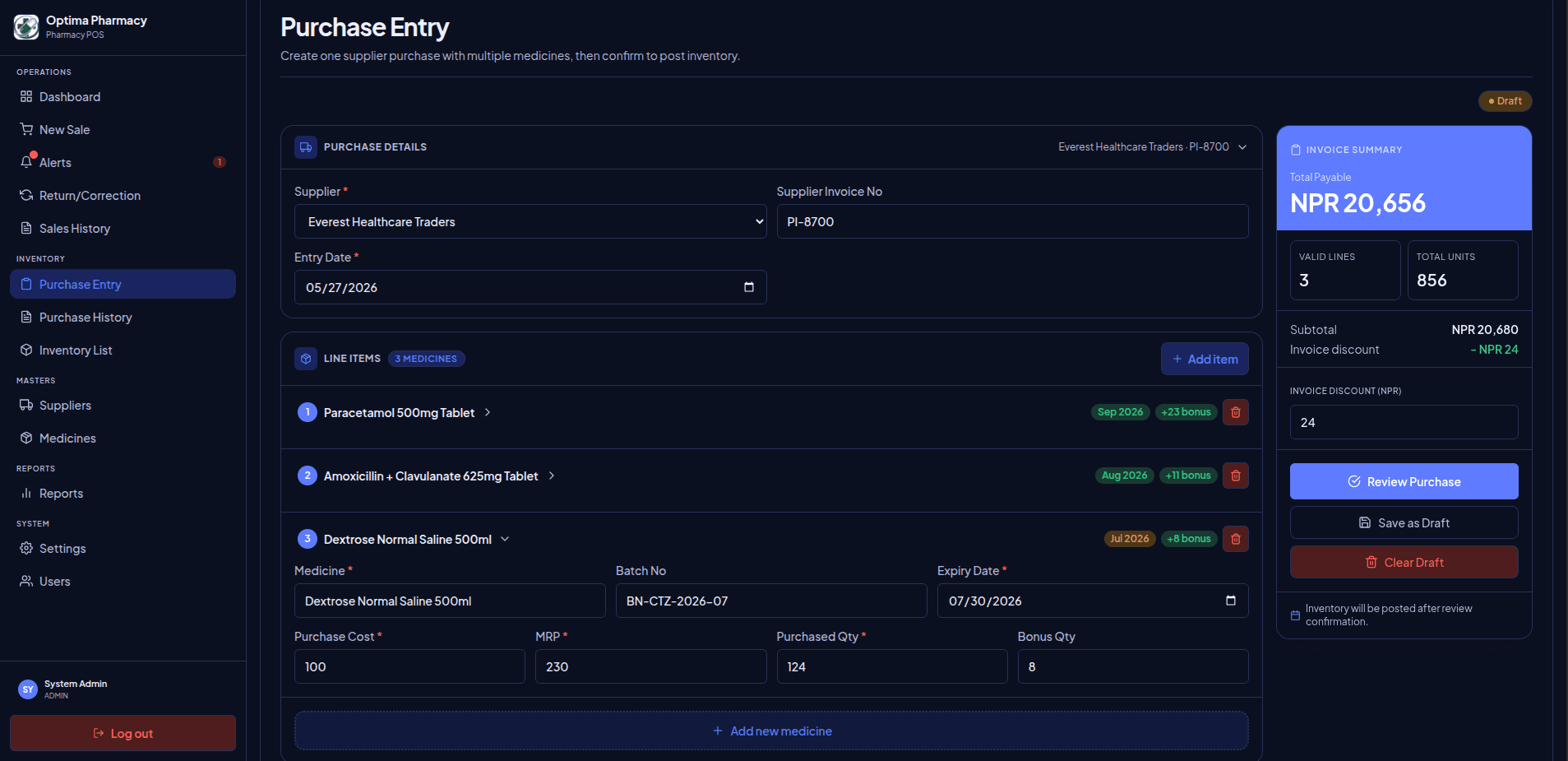Image resolution: width=1568 pixels, height=761 pixels.
Task: Expand the Paracetamol 500mg Tablet row
Action: (488, 412)
